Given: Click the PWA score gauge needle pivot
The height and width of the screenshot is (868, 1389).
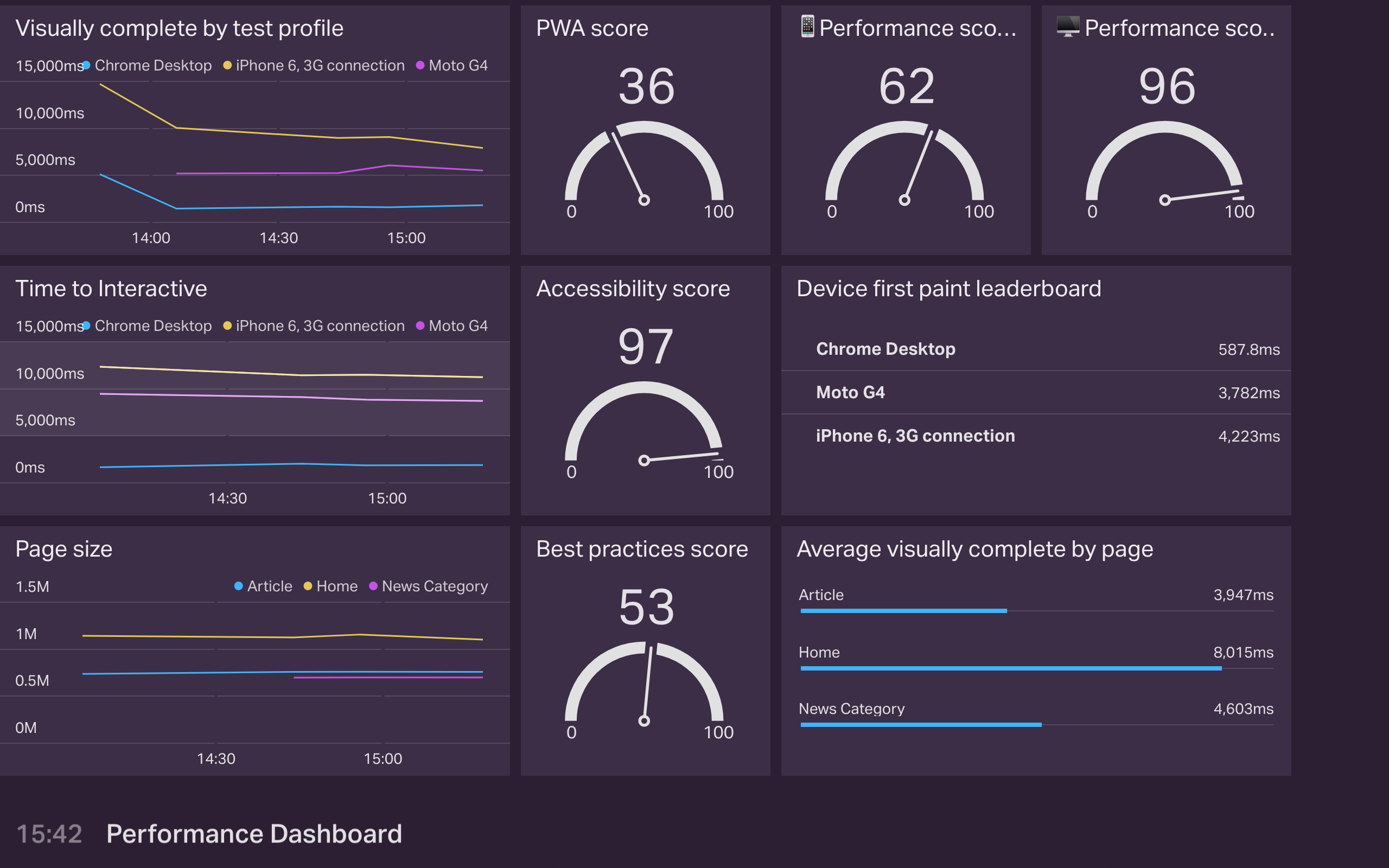Looking at the screenshot, I should (644, 200).
